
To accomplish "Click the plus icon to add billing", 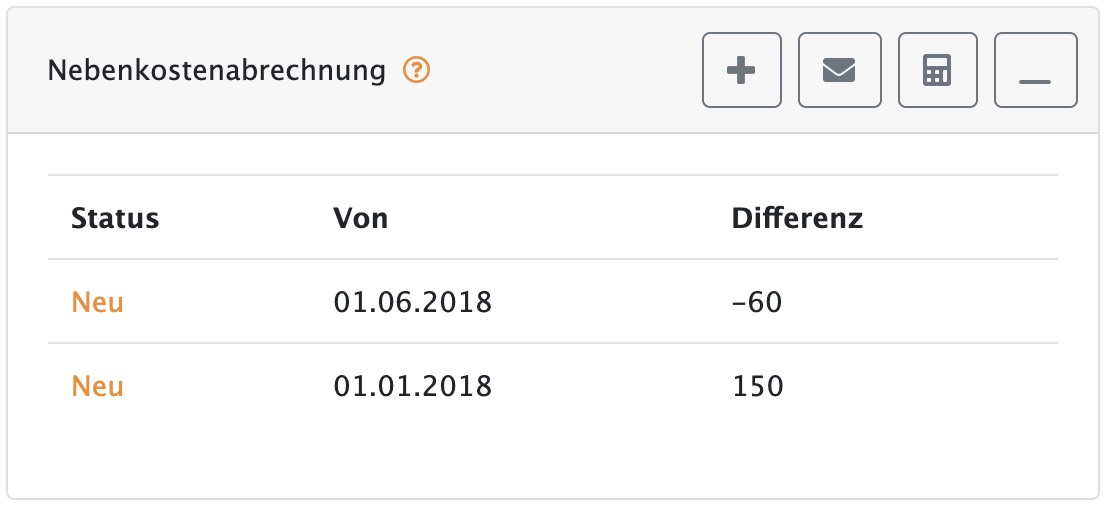I will coord(741,70).
